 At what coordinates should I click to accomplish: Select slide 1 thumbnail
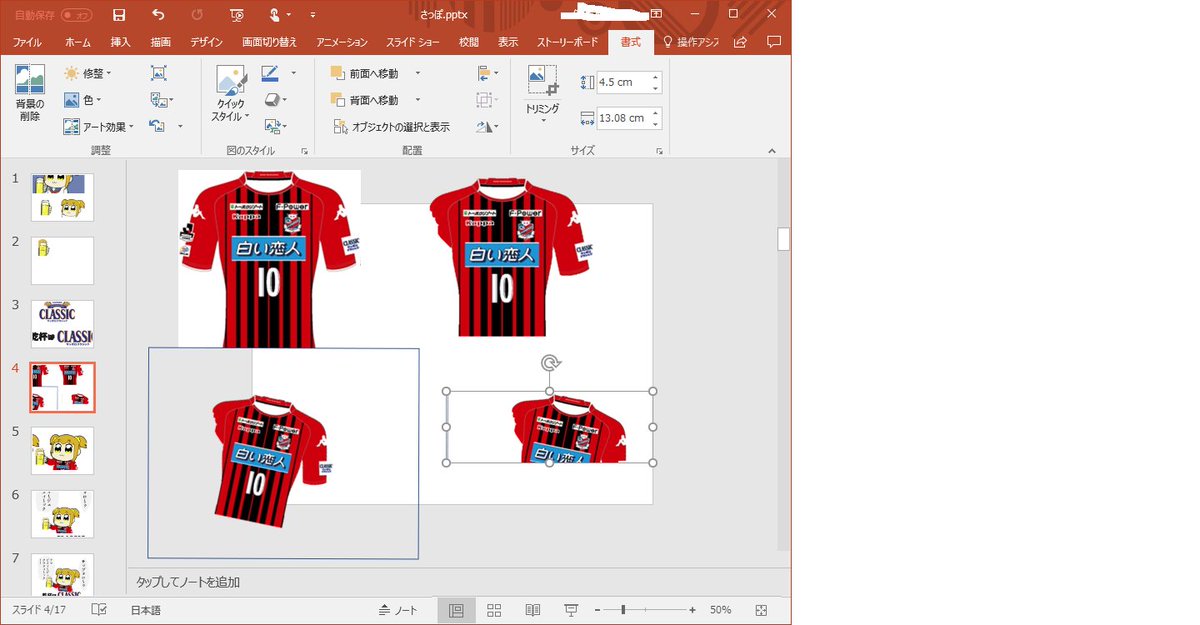click(62, 197)
